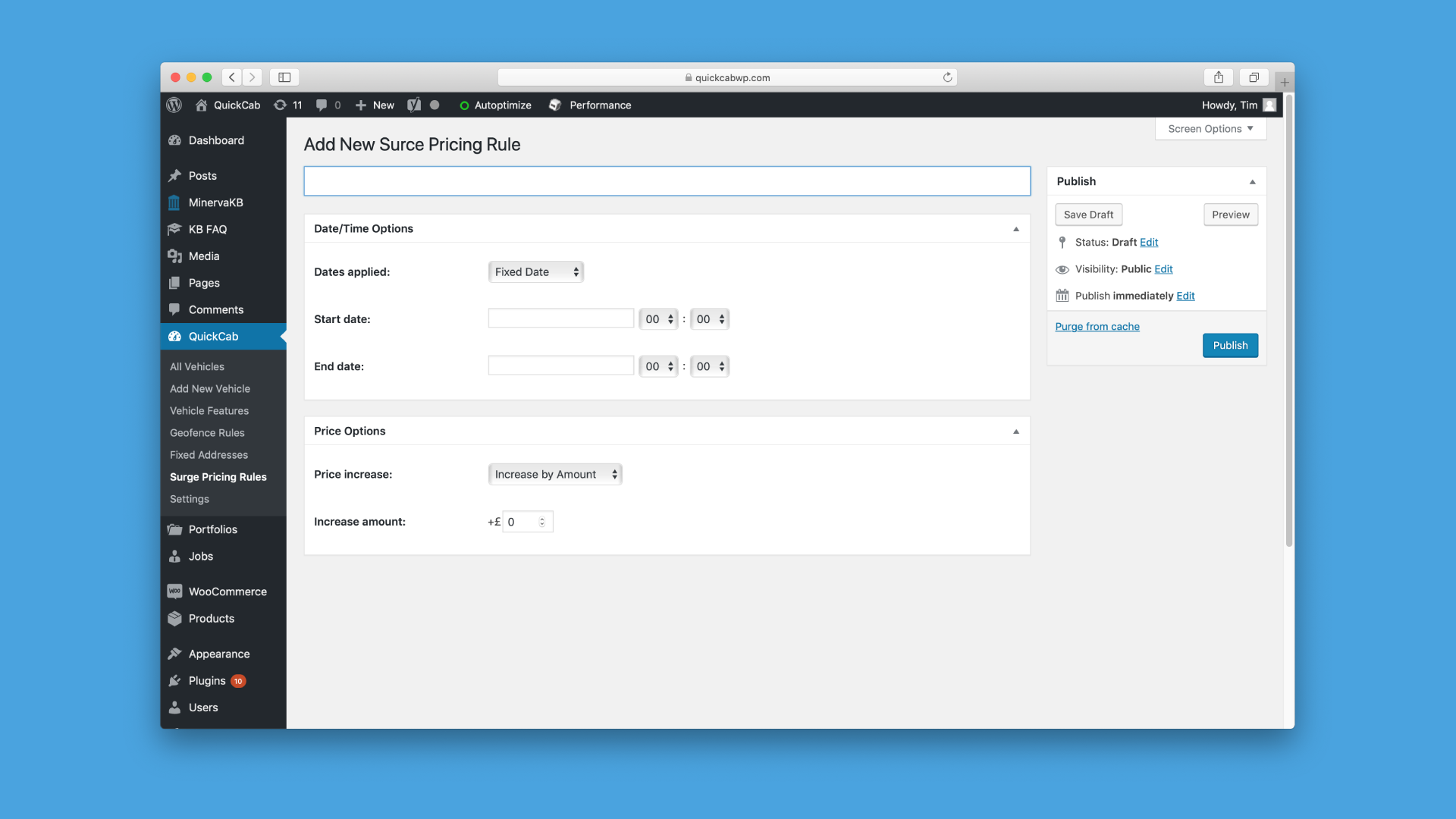1456x819 pixels.
Task: Click the rule title input field
Action: coord(667,181)
